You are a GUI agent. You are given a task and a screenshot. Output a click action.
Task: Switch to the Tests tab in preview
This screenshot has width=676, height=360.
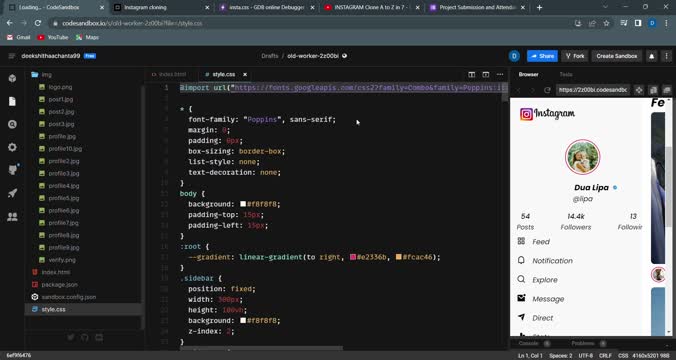pos(566,74)
